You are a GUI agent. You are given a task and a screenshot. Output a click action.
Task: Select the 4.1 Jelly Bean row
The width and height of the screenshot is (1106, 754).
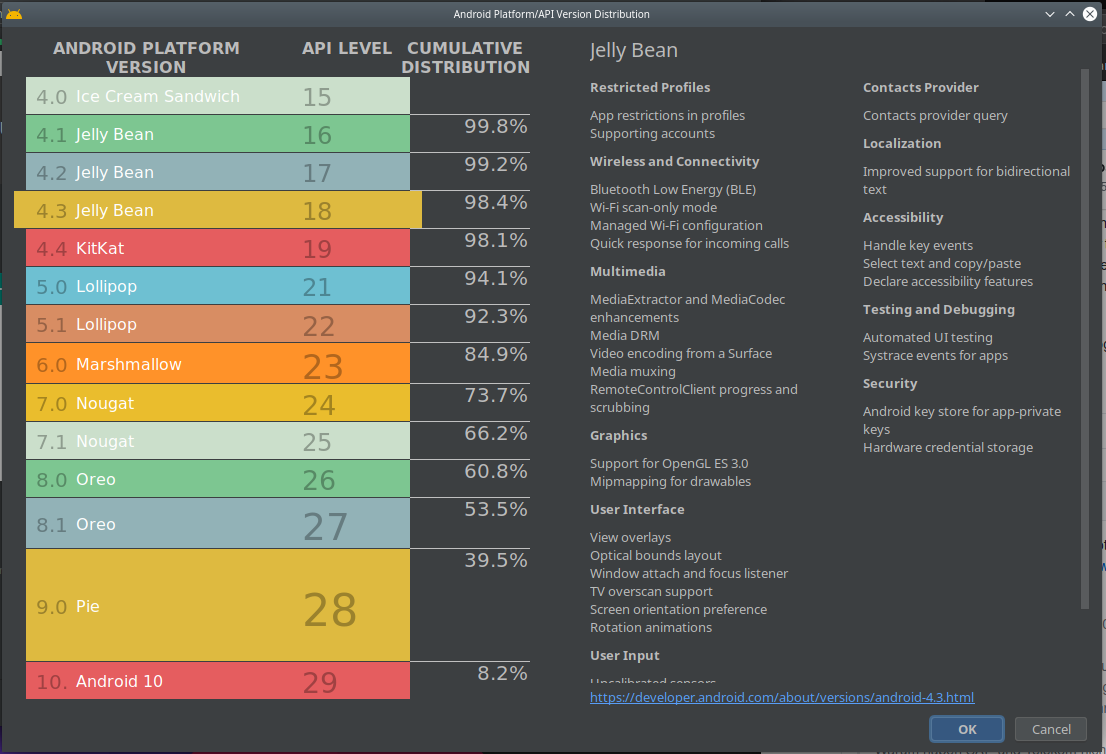point(218,134)
